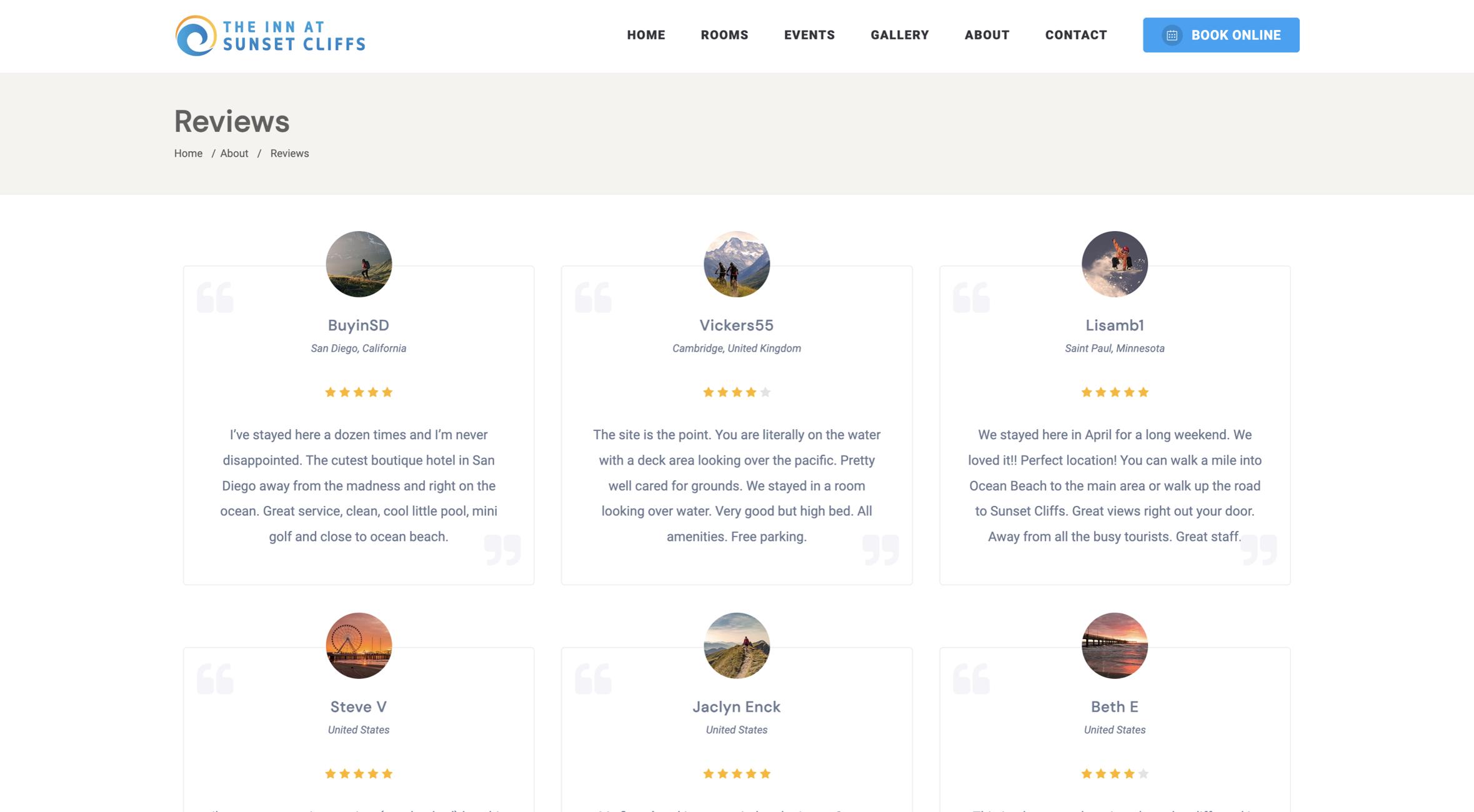Open BuyinSD's round avatar photo
The height and width of the screenshot is (812, 1474).
[359, 264]
